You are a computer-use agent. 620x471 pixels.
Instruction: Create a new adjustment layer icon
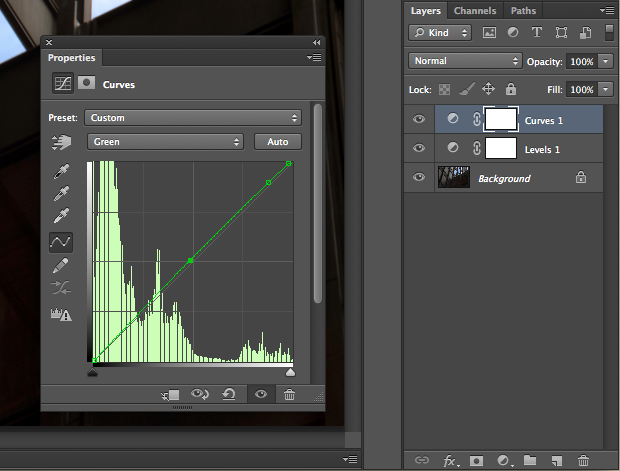(x=504, y=461)
